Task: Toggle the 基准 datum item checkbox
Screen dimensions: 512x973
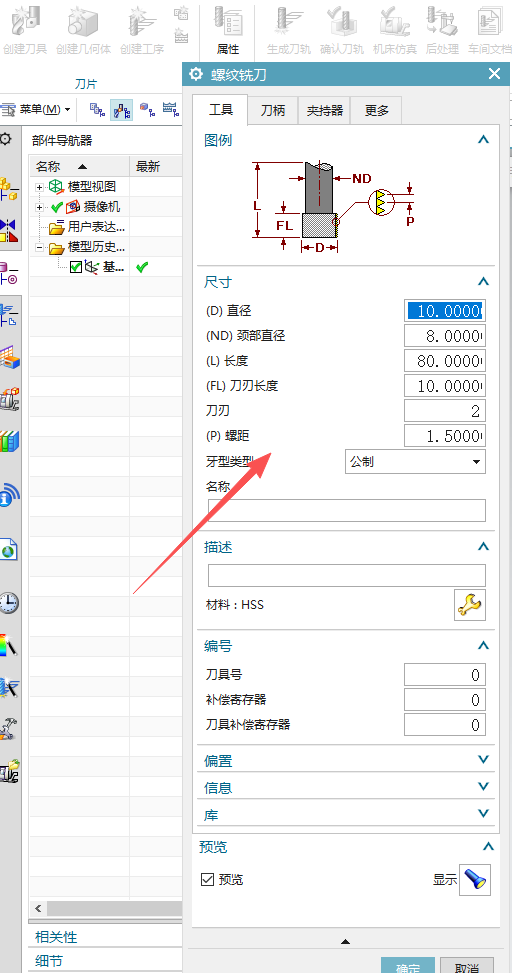Action: [x=76, y=267]
